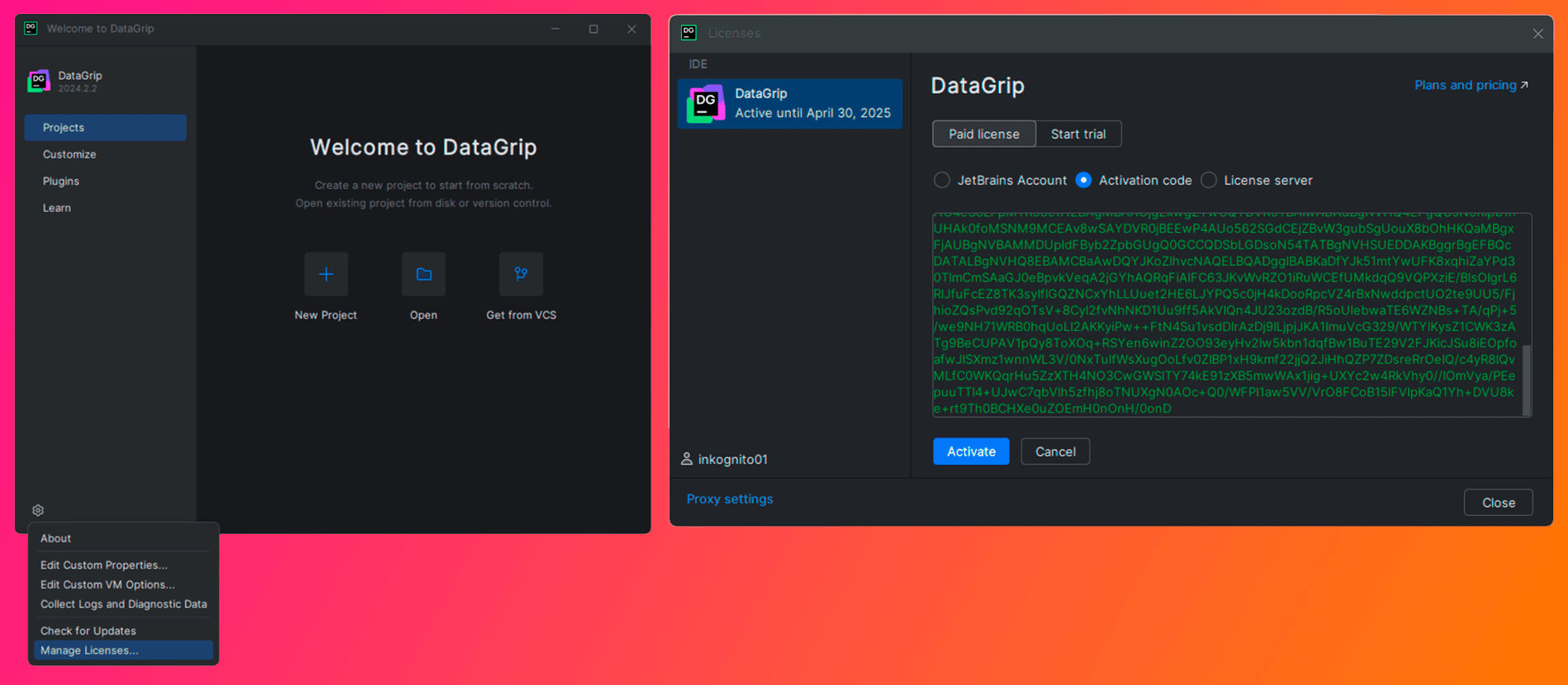Click the DataGrip 2024.2.2 logo in sidebar
Viewport: 1568px width, 685px height.
pos(39,81)
